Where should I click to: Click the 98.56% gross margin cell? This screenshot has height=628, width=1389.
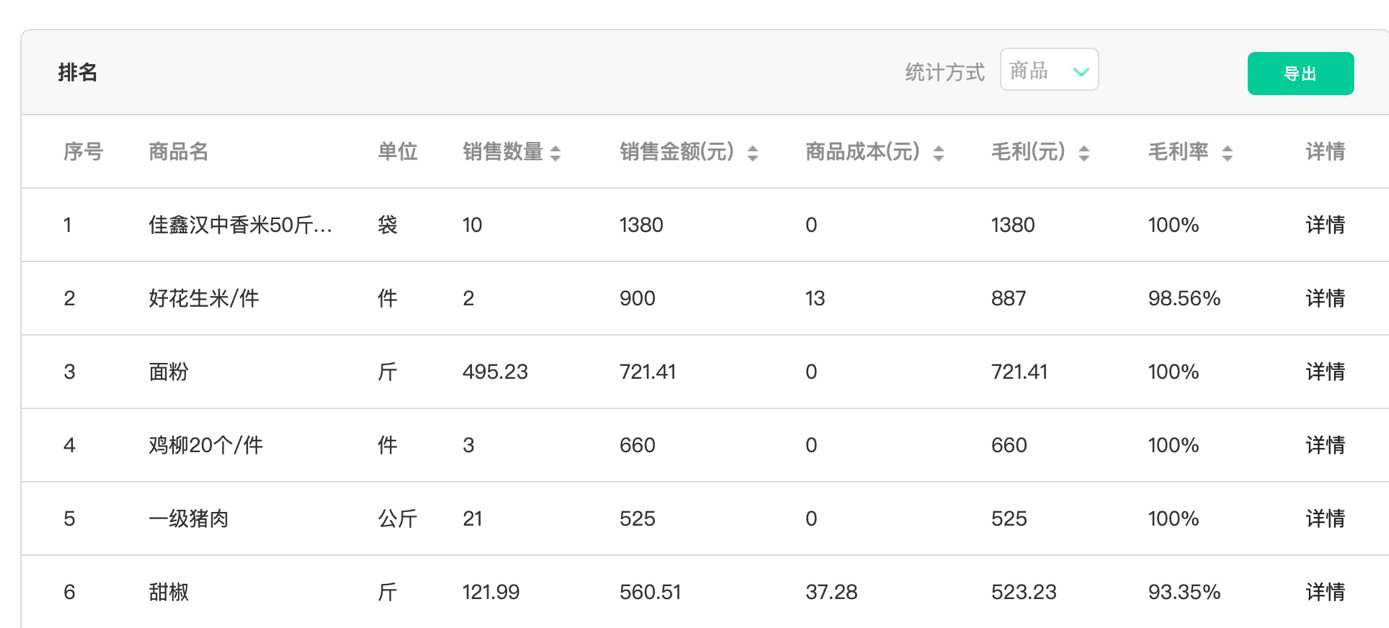click(x=1184, y=298)
